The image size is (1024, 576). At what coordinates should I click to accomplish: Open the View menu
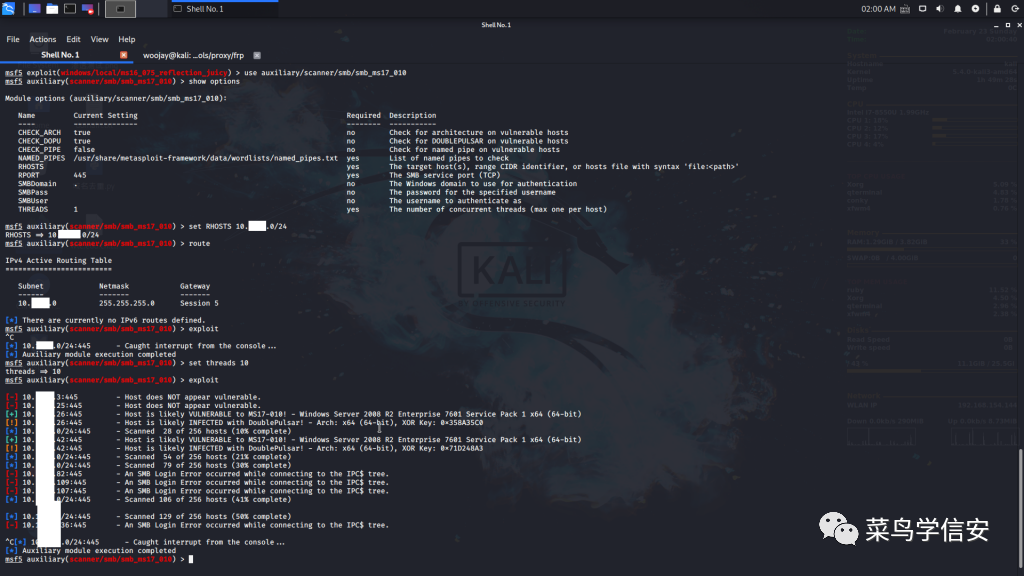pos(99,39)
